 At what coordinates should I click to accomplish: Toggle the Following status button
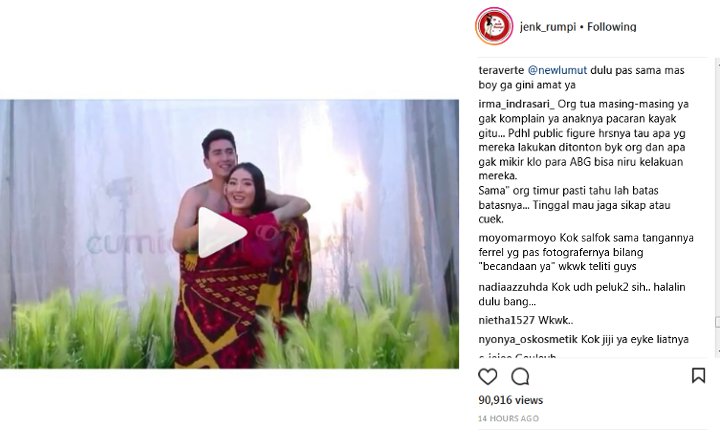click(612, 27)
